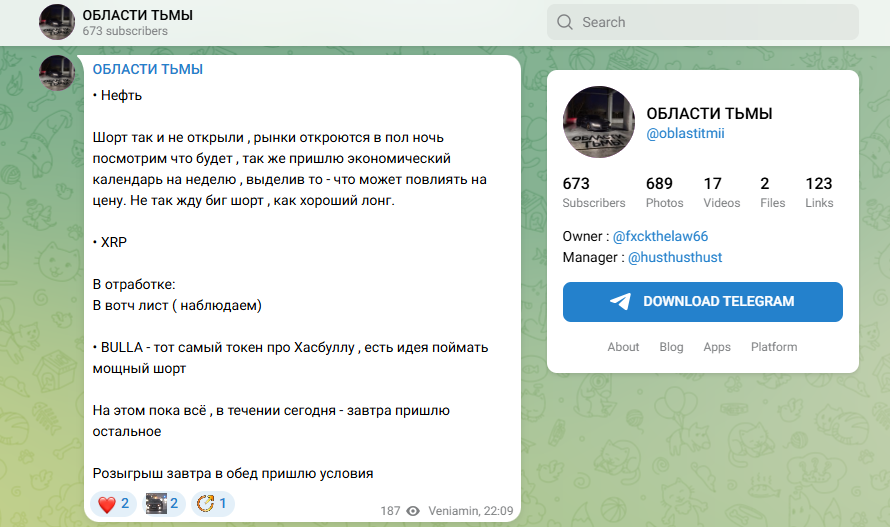890x527 pixels.
Task: Select the 2 Files counter
Action: [x=773, y=193]
